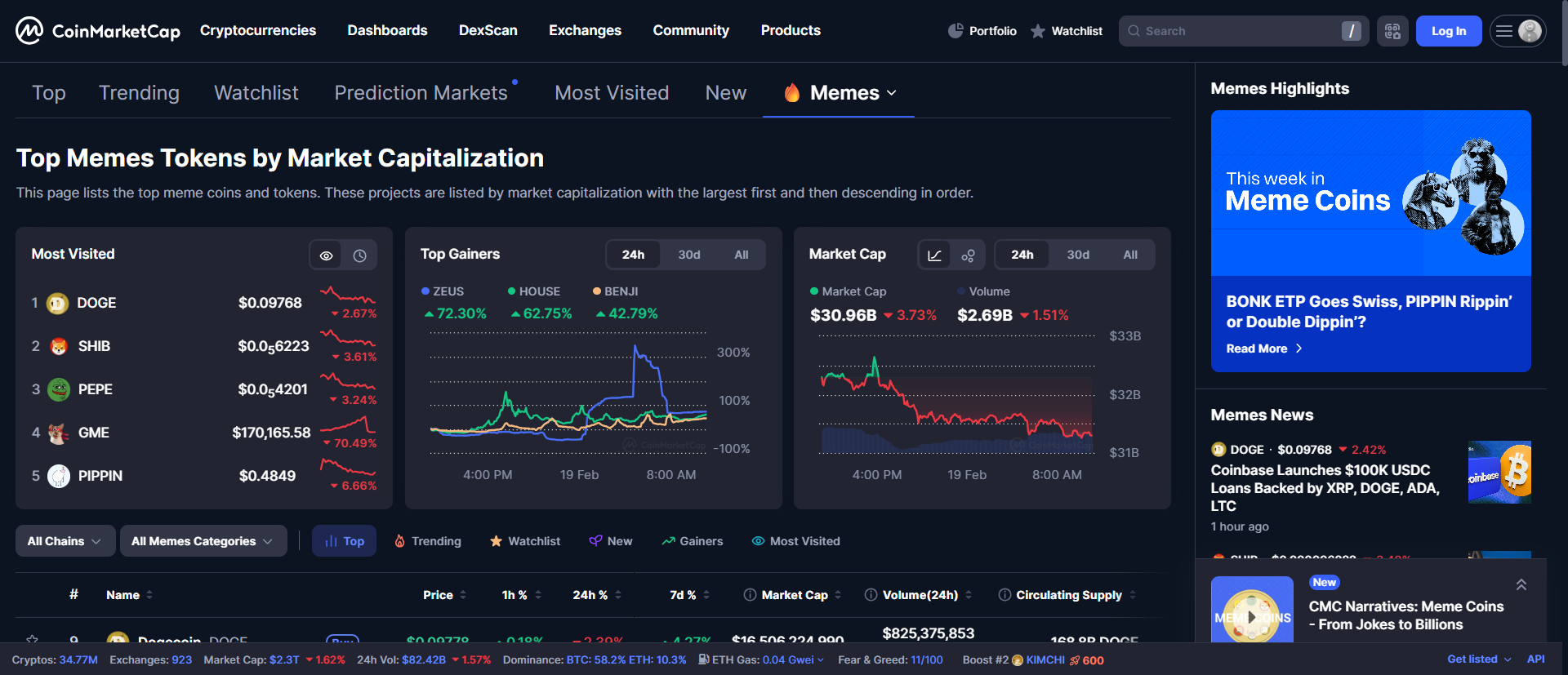Screen dimensions: 1568x675
Task: Click the info icon beside Volume(24h) column
Action: point(871,595)
